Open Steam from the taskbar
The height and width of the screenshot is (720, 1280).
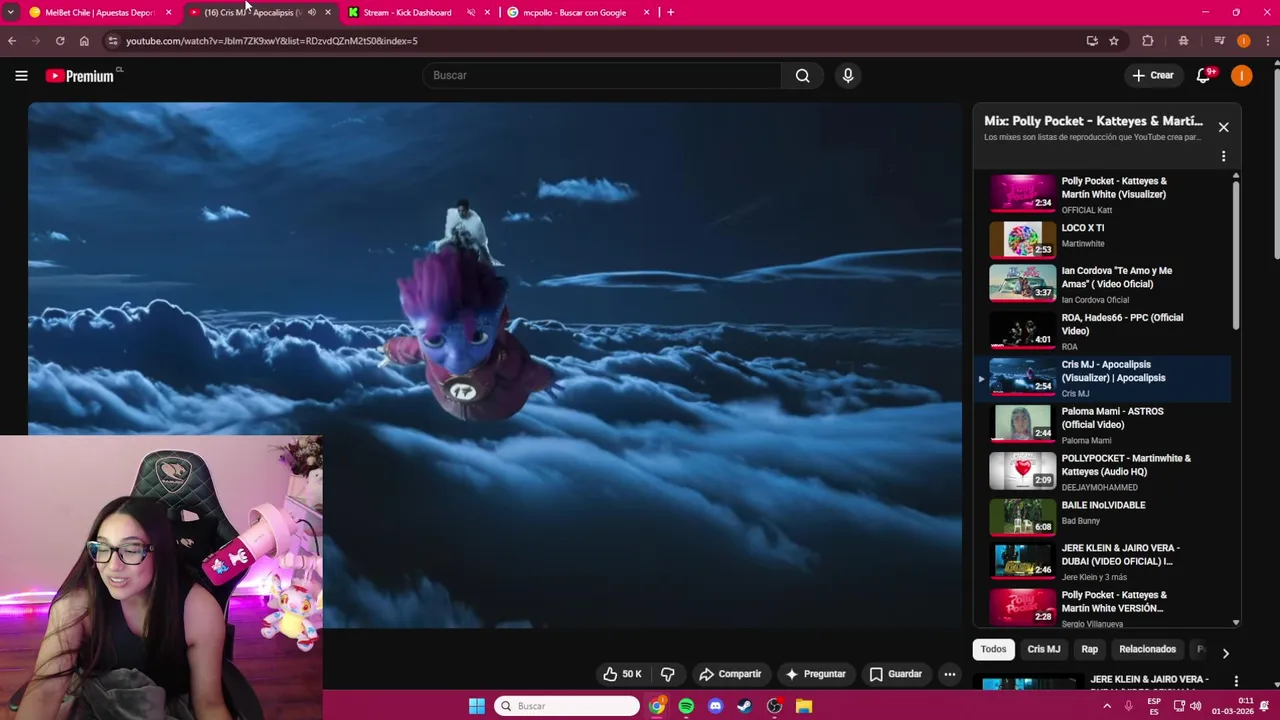(x=744, y=706)
